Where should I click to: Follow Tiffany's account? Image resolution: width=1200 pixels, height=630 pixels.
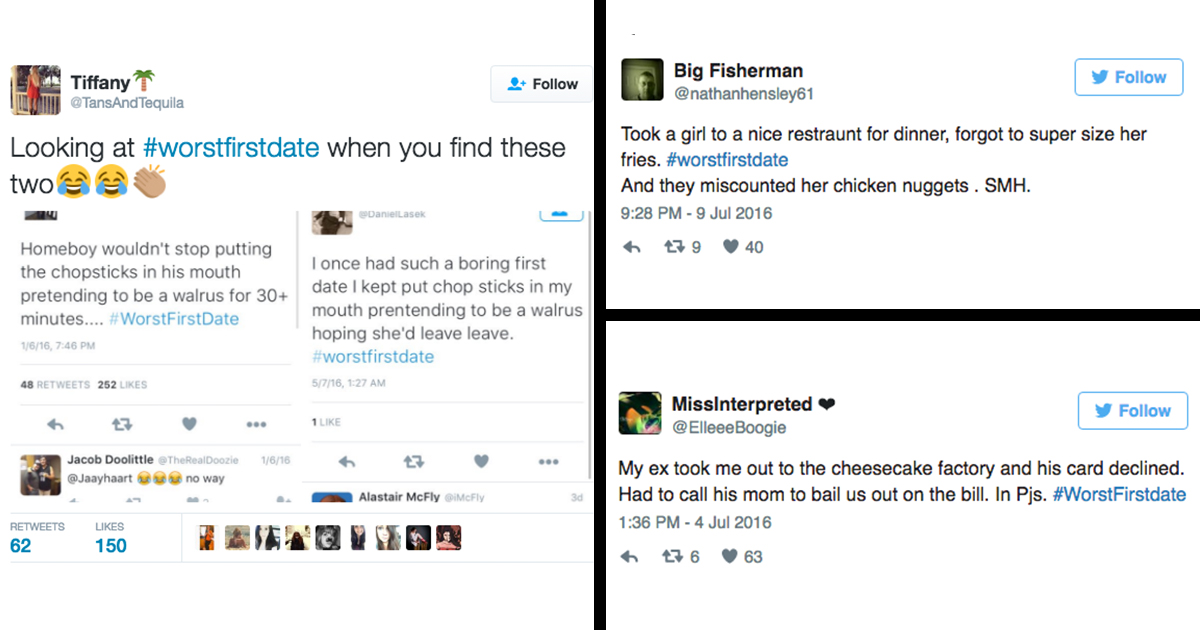click(x=541, y=84)
